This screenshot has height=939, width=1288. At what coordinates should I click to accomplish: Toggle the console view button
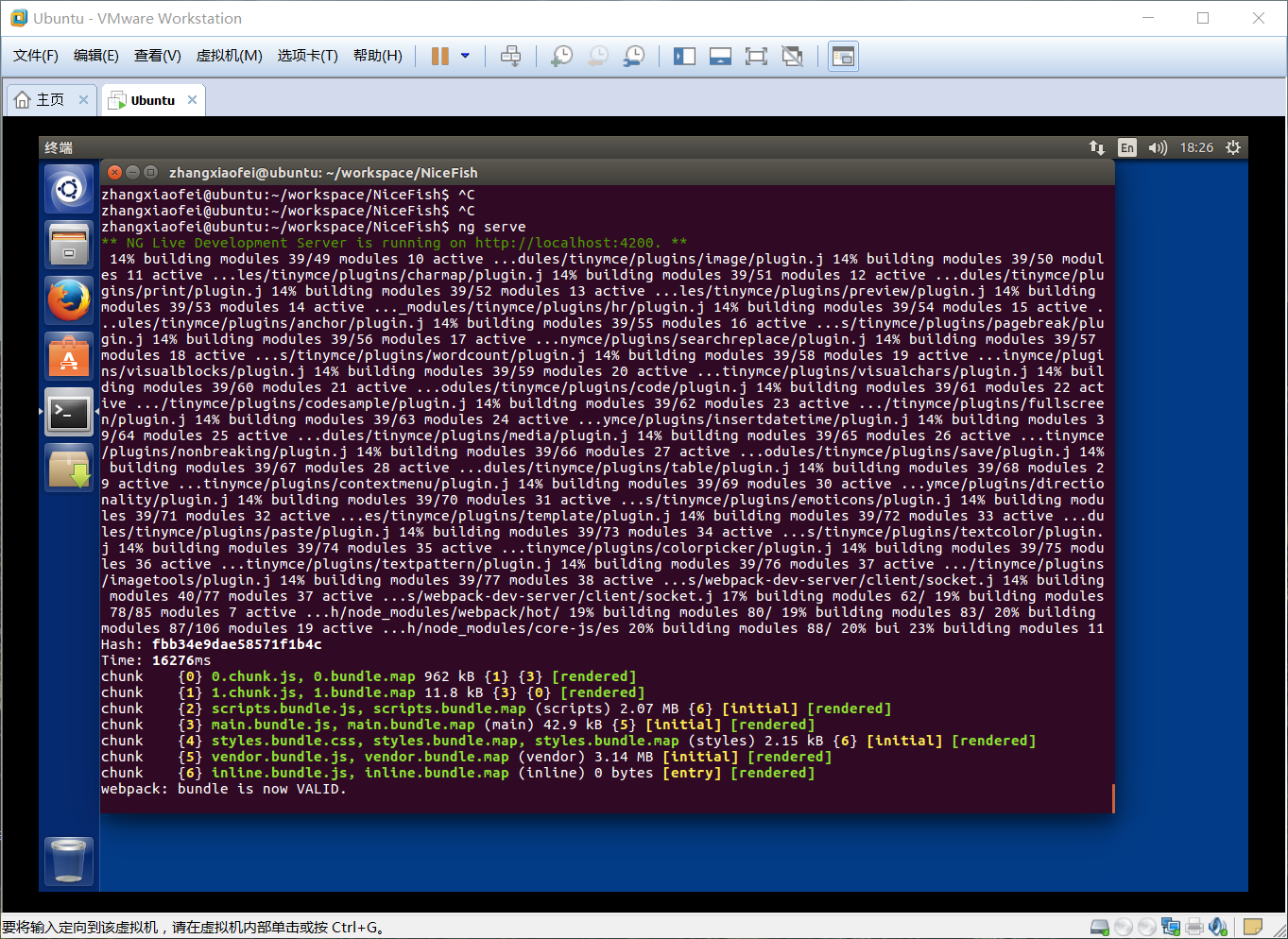click(843, 57)
